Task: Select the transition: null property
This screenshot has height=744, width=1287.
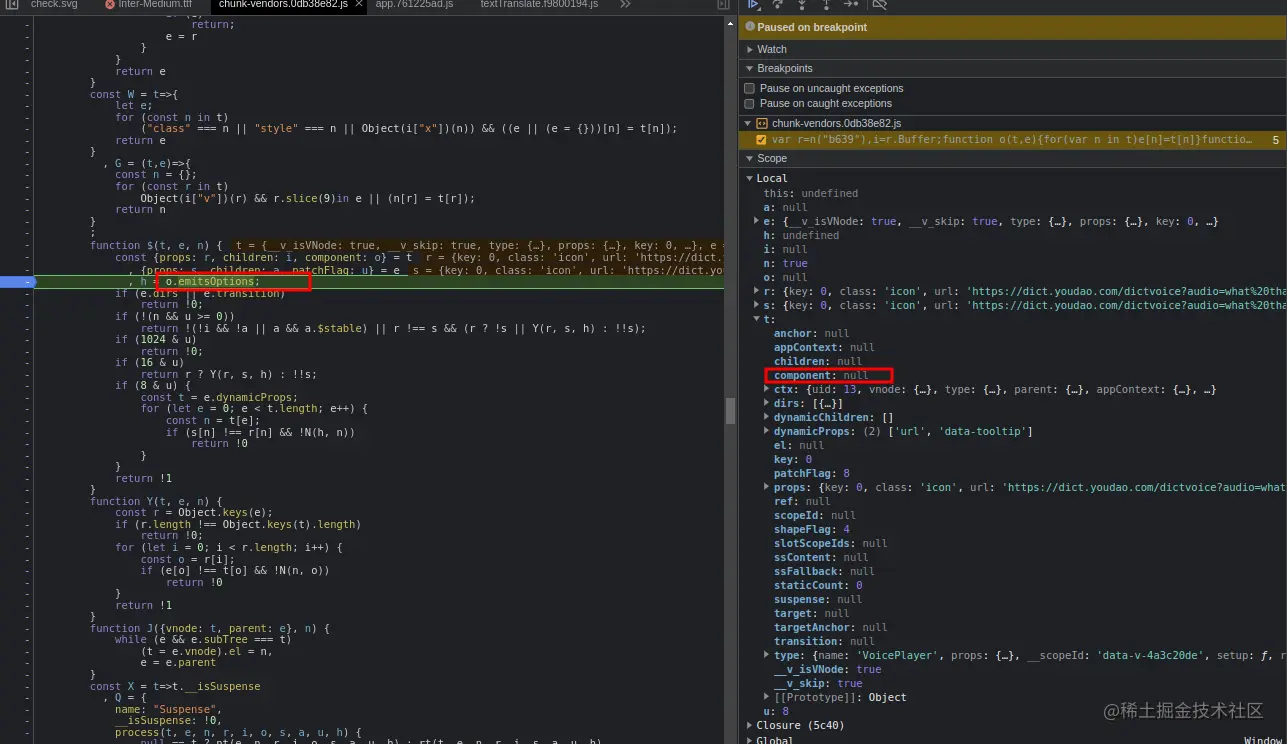Action: [824, 641]
